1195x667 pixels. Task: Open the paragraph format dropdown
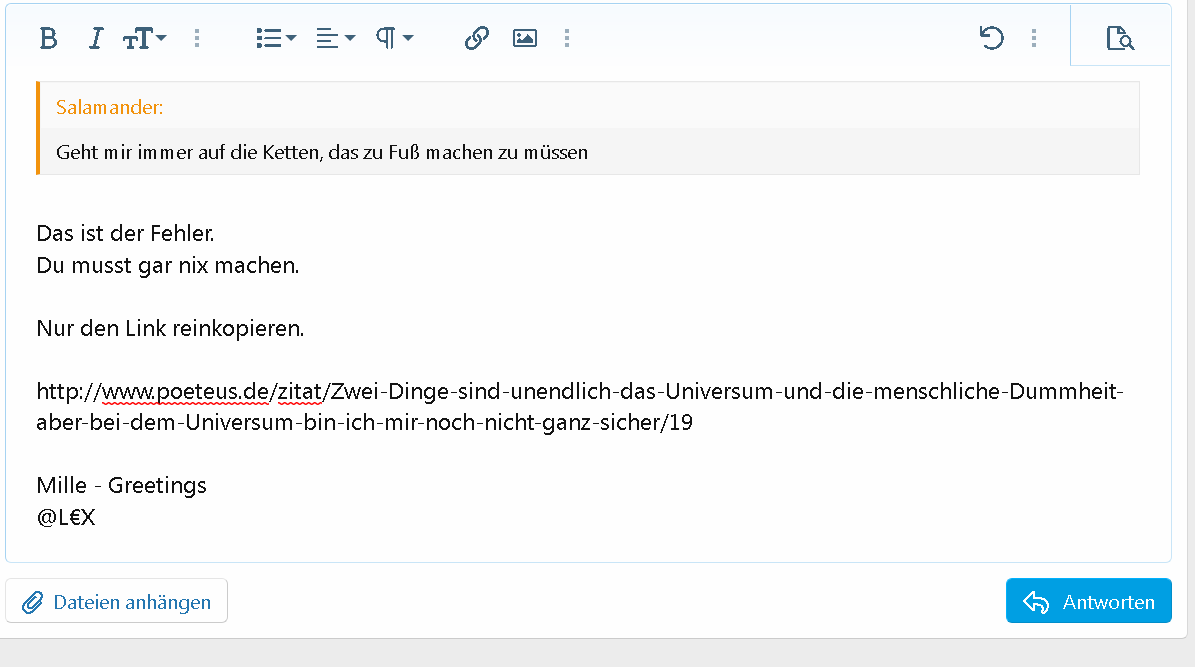[394, 38]
